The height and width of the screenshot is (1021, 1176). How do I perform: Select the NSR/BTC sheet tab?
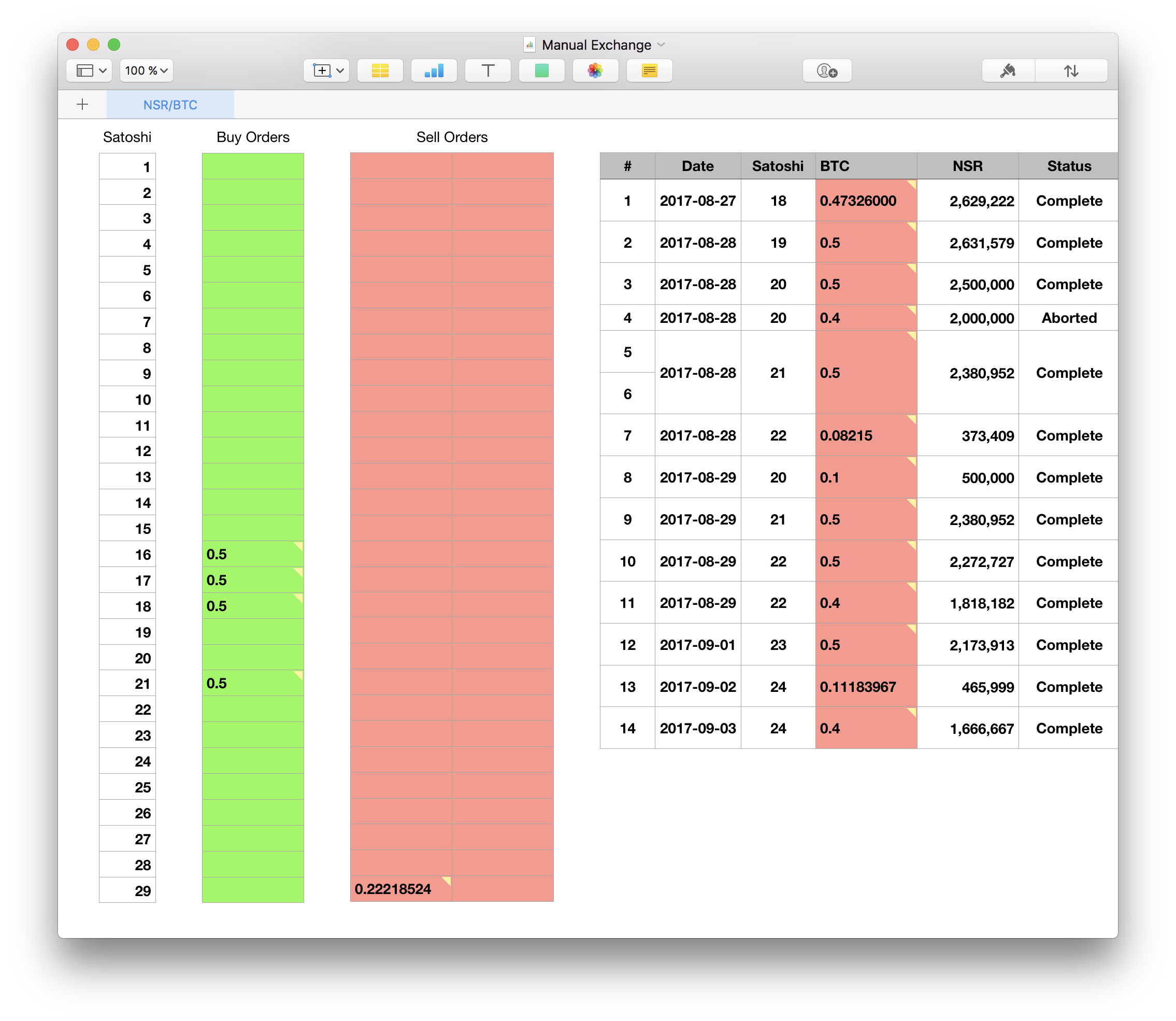(x=170, y=105)
